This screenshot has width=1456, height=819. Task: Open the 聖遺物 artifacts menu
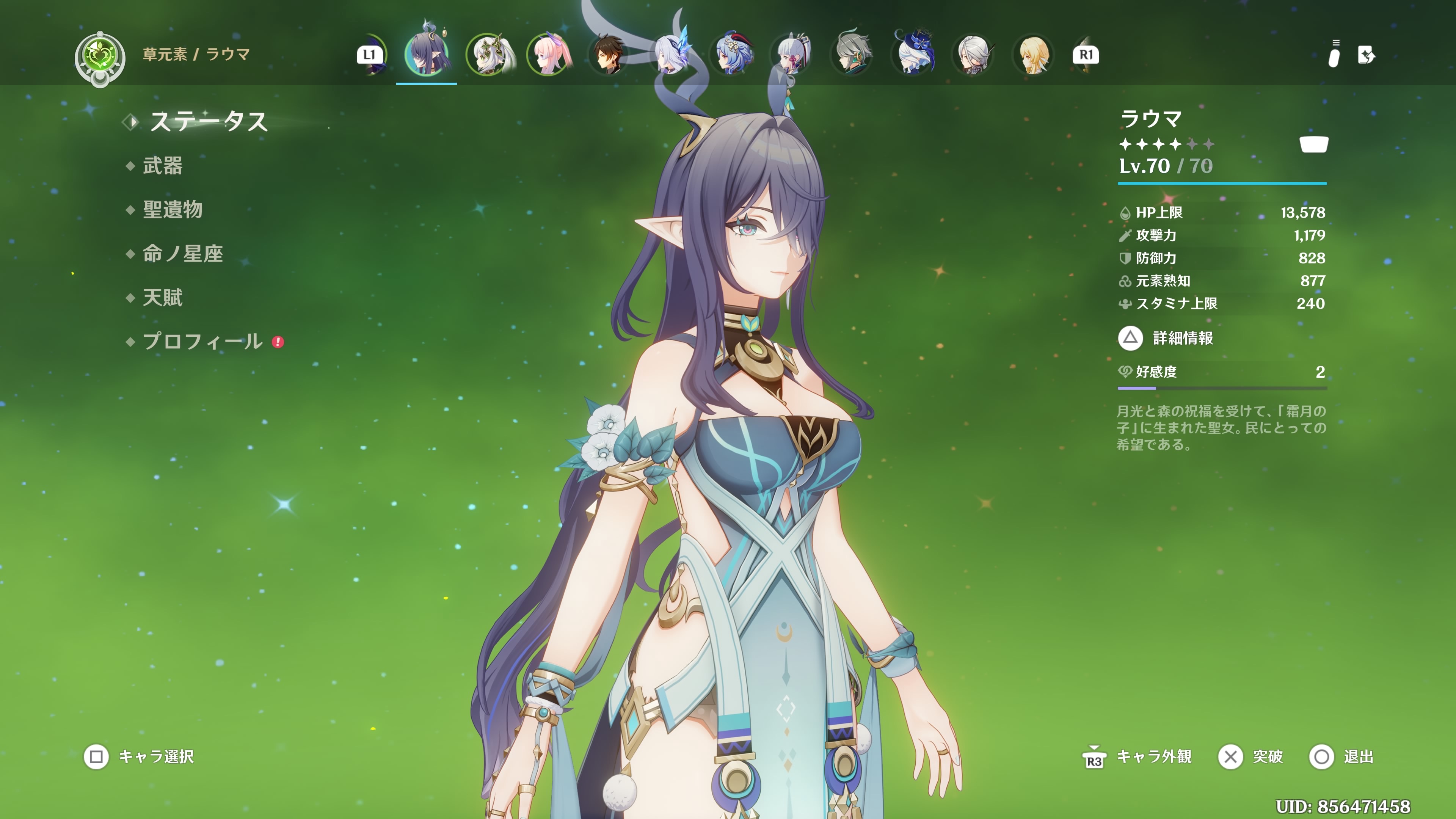[173, 210]
